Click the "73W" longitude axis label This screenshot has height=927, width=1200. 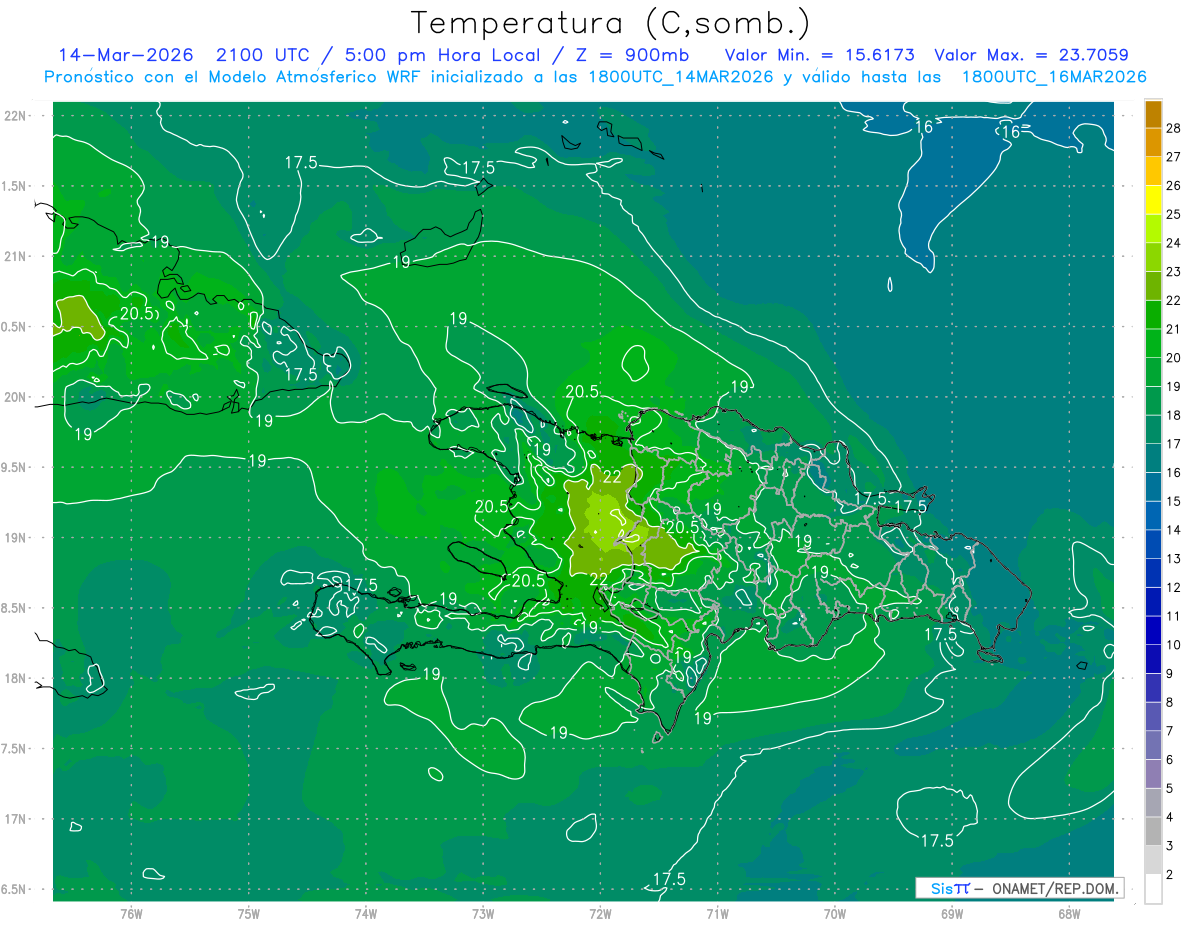click(x=483, y=914)
